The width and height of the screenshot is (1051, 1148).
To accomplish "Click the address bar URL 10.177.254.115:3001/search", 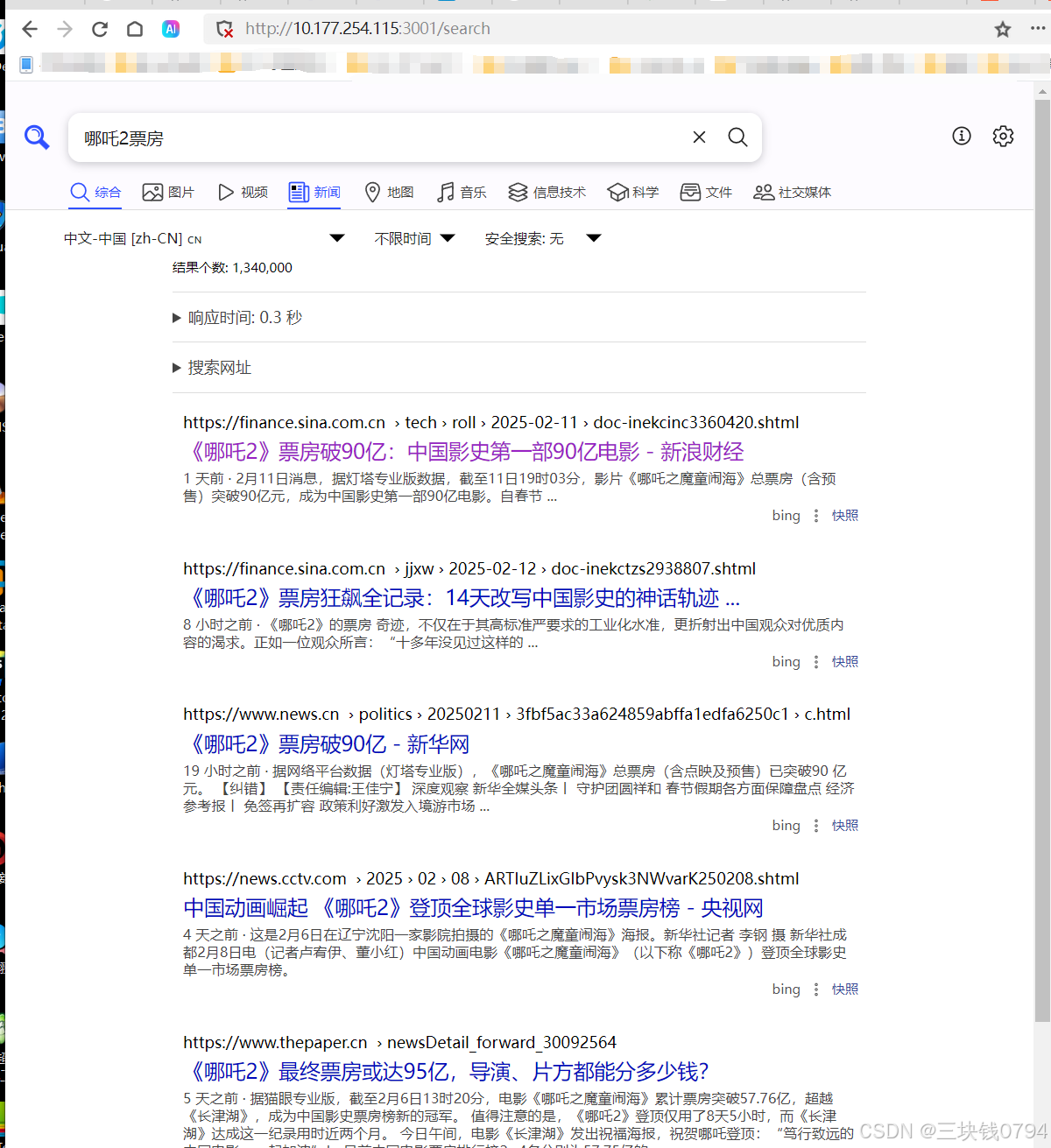I will (368, 29).
